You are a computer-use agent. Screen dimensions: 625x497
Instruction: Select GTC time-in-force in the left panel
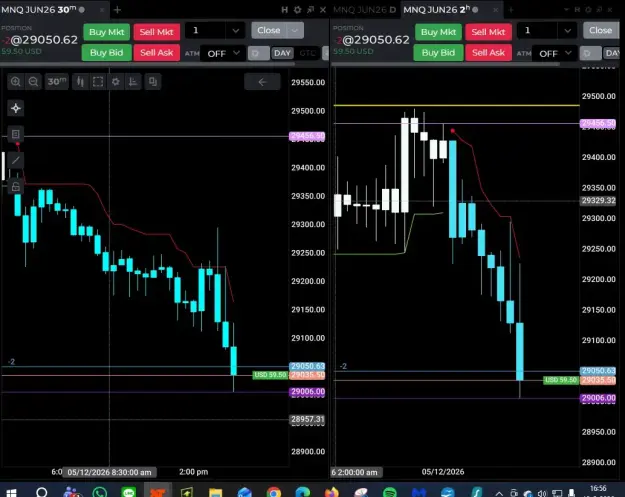[307, 53]
